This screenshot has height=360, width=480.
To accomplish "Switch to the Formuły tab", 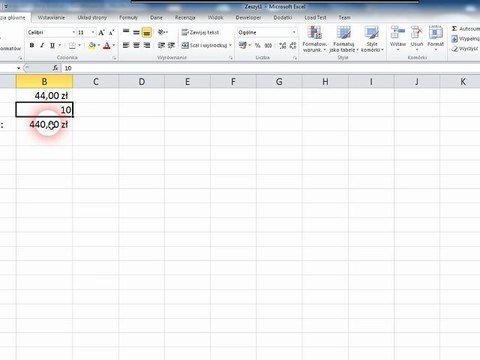I will click(x=128, y=18).
